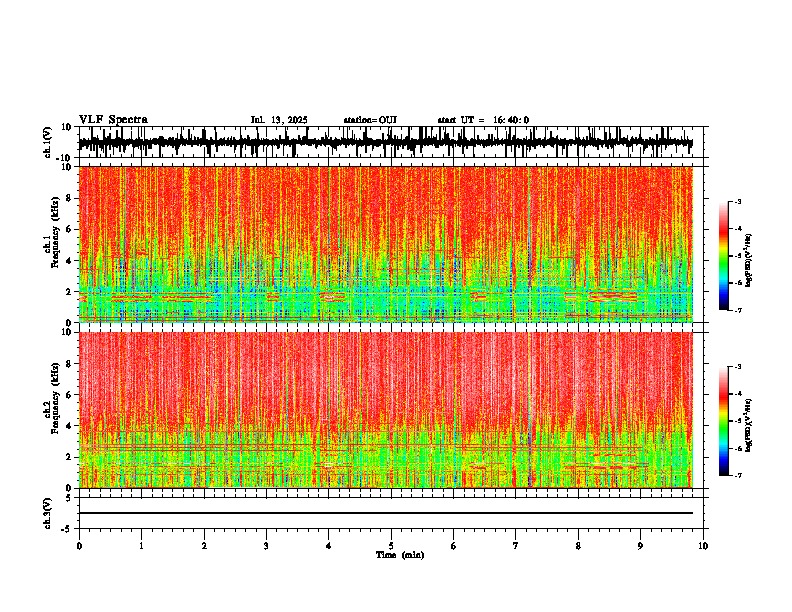Click the "-4" label on ch.2 colorbar

[x=738, y=394]
